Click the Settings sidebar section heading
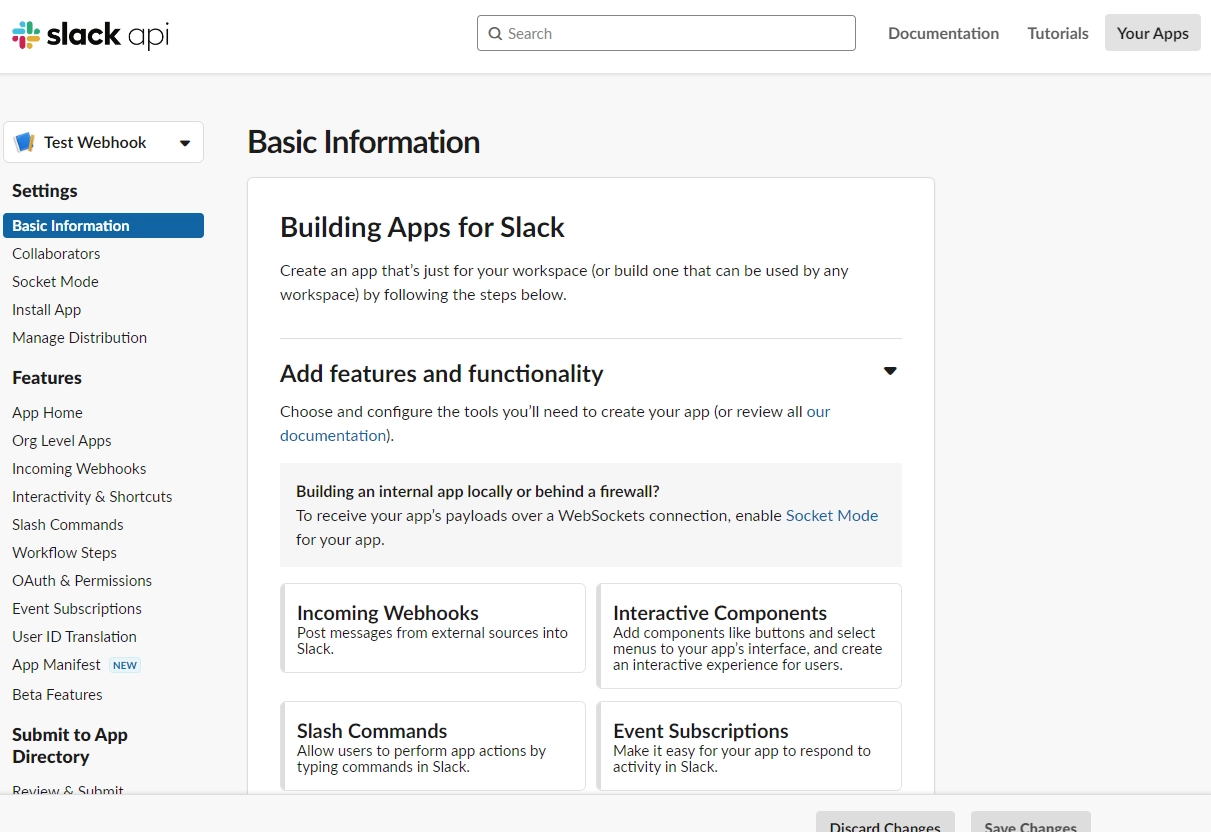 (x=45, y=191)
